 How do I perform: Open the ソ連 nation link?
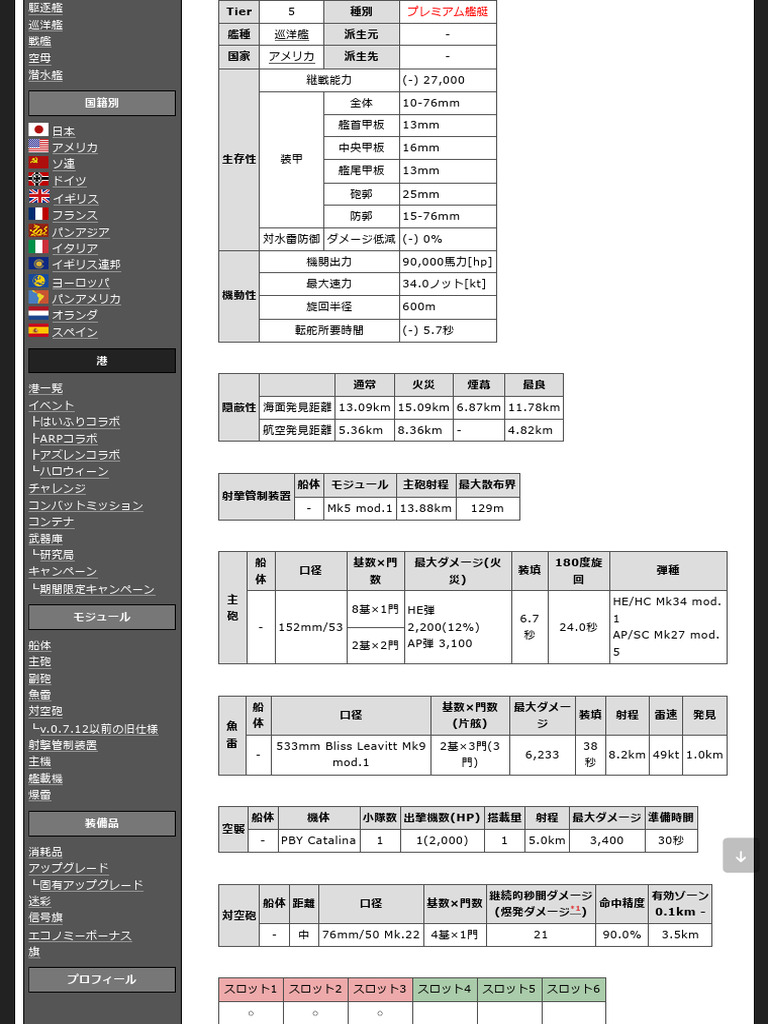64,164
